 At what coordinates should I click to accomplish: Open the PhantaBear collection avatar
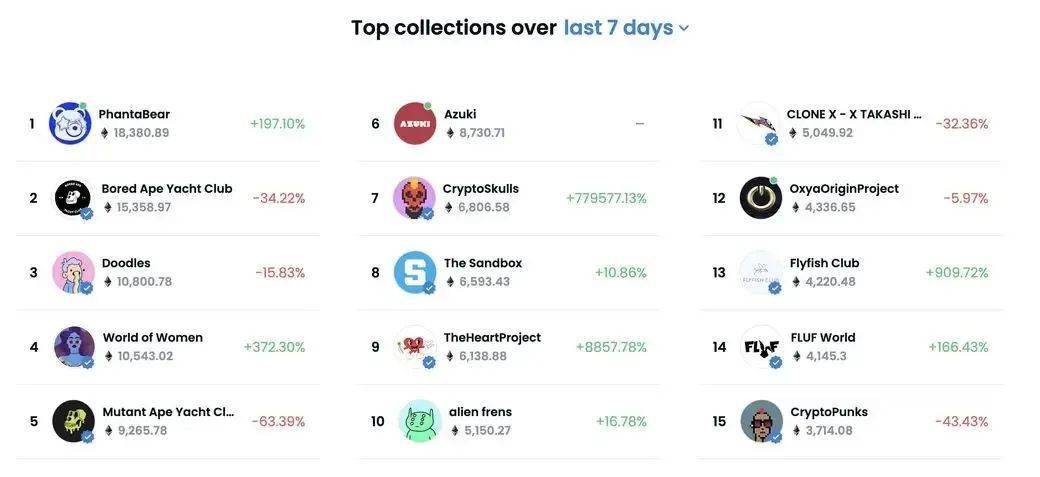point(70,123)
